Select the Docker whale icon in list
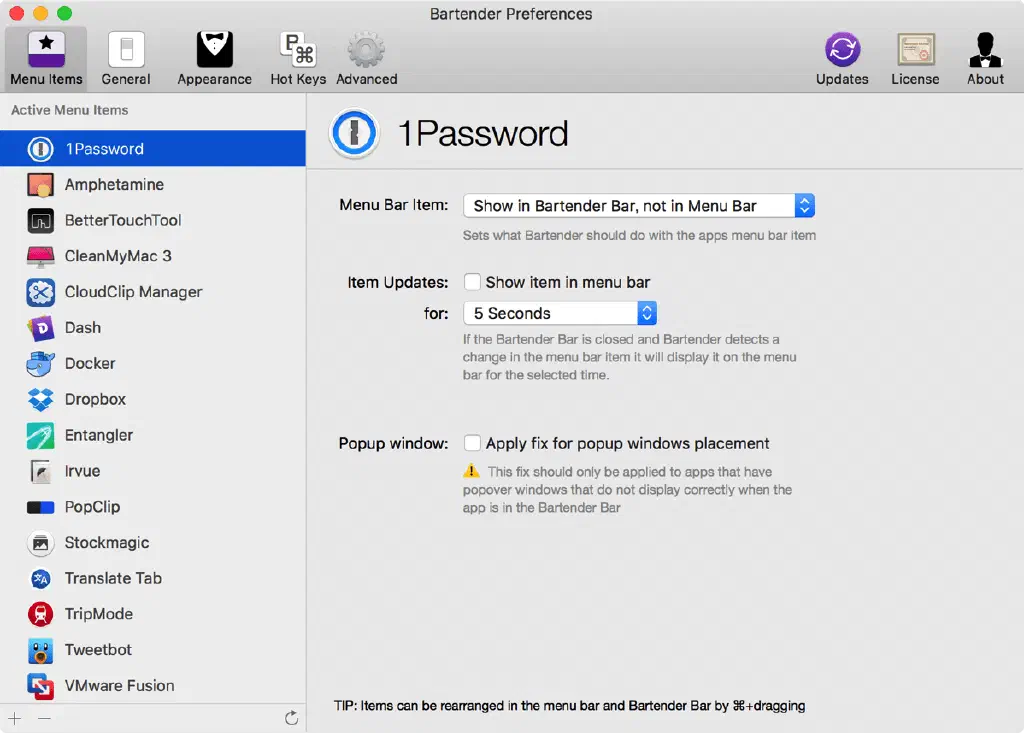 pos(40,364)
